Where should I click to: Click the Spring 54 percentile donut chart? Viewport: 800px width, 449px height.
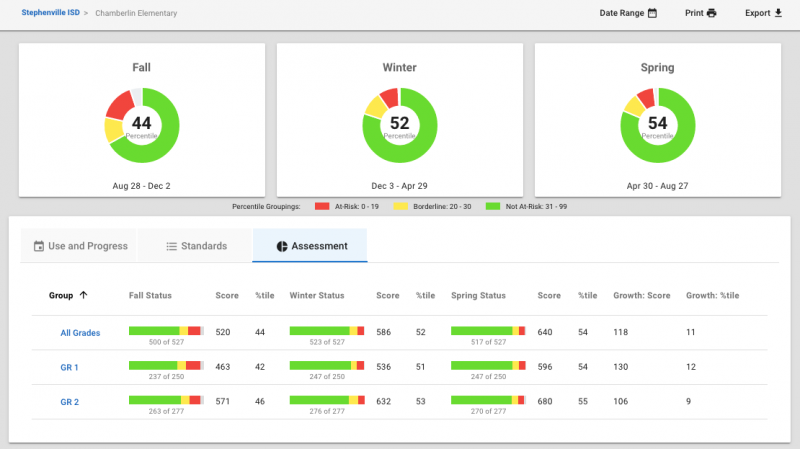point(658,126)
